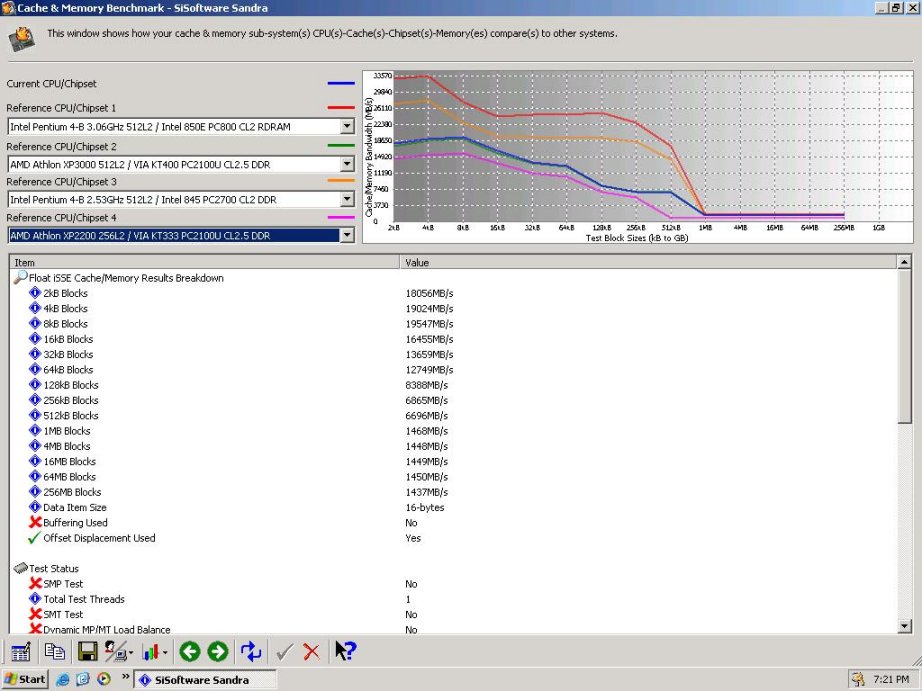The height and width of the screenshot is (691, 922).
Task: Click the red X cancel icon in the toolbar
Action: 312,652
